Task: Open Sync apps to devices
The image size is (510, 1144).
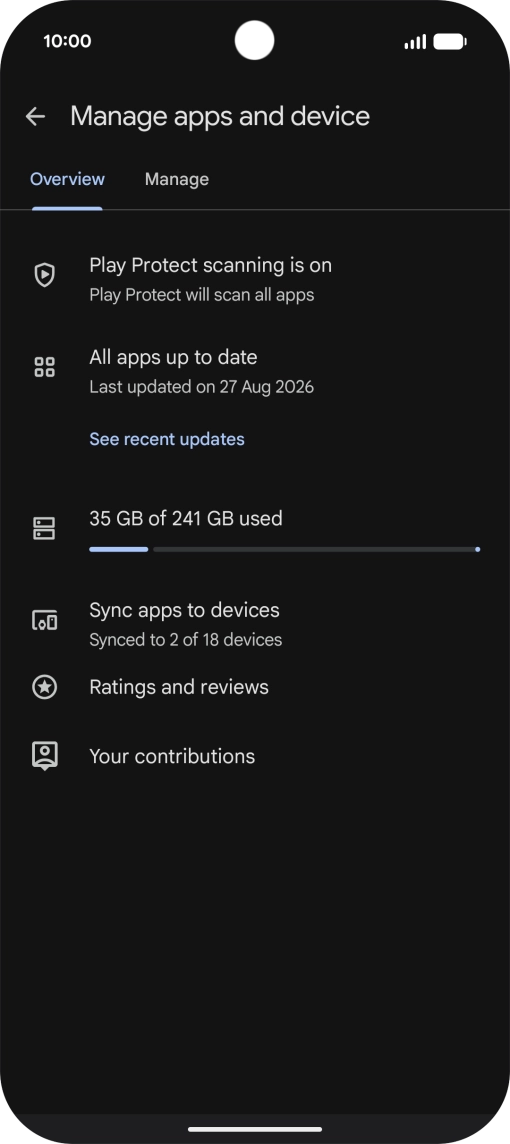Action: point(255,624)
